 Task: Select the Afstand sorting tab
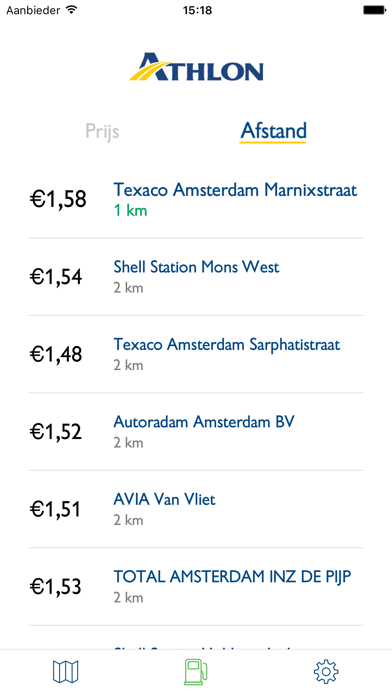click(x=273, y=131)
